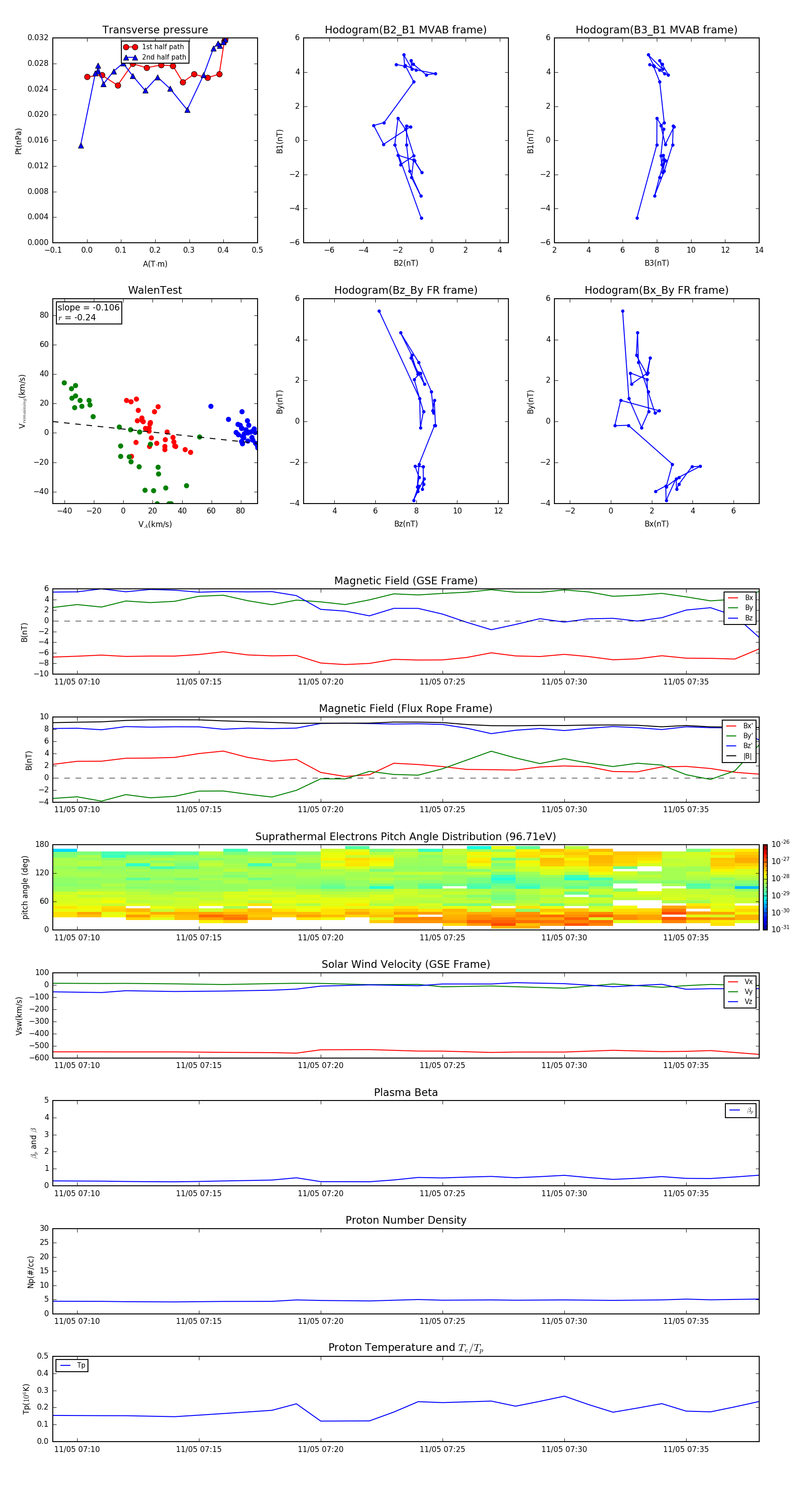Click the Tp legend in temperature plot
This screenshot has height=1489, width=812.
click(72, 1365)
